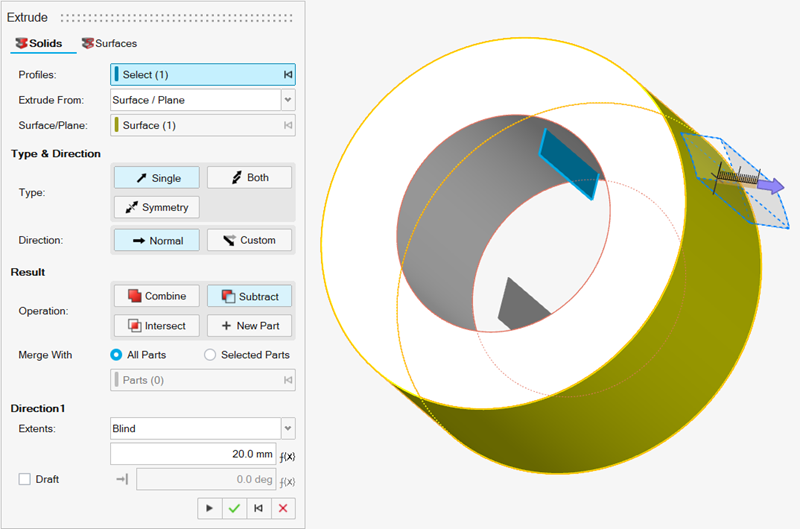Open the Extrude From dropdown
Screen dimensions: 800x529
point(288,100)
